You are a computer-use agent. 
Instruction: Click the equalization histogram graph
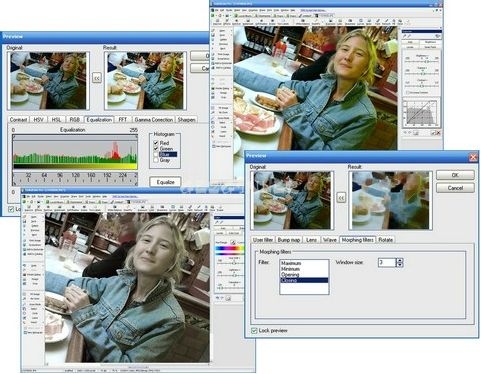coord(75,152)
